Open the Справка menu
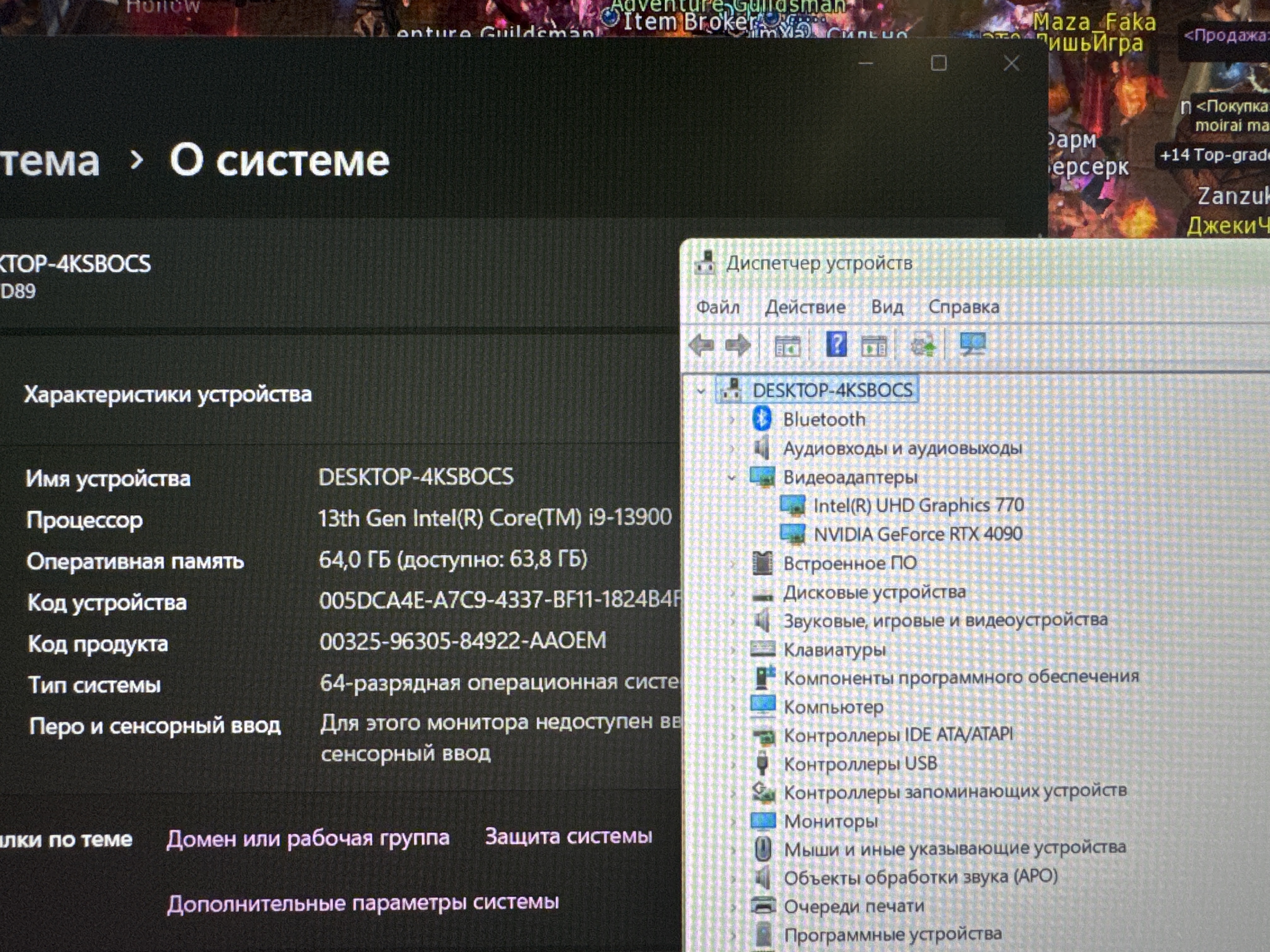This screenshot has height=952, width=1270. (x=964, y=307)
